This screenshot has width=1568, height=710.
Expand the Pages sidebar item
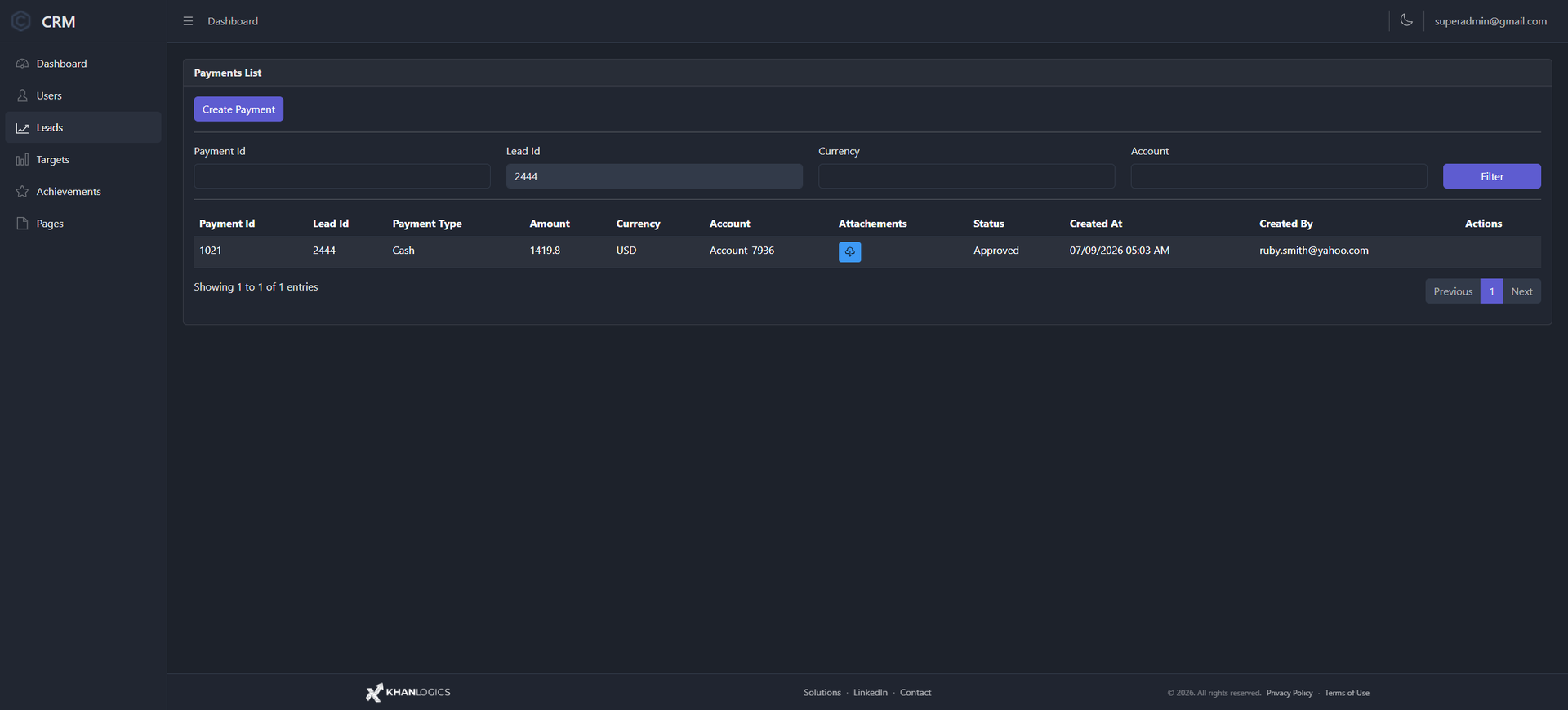[x=83, y=224]
